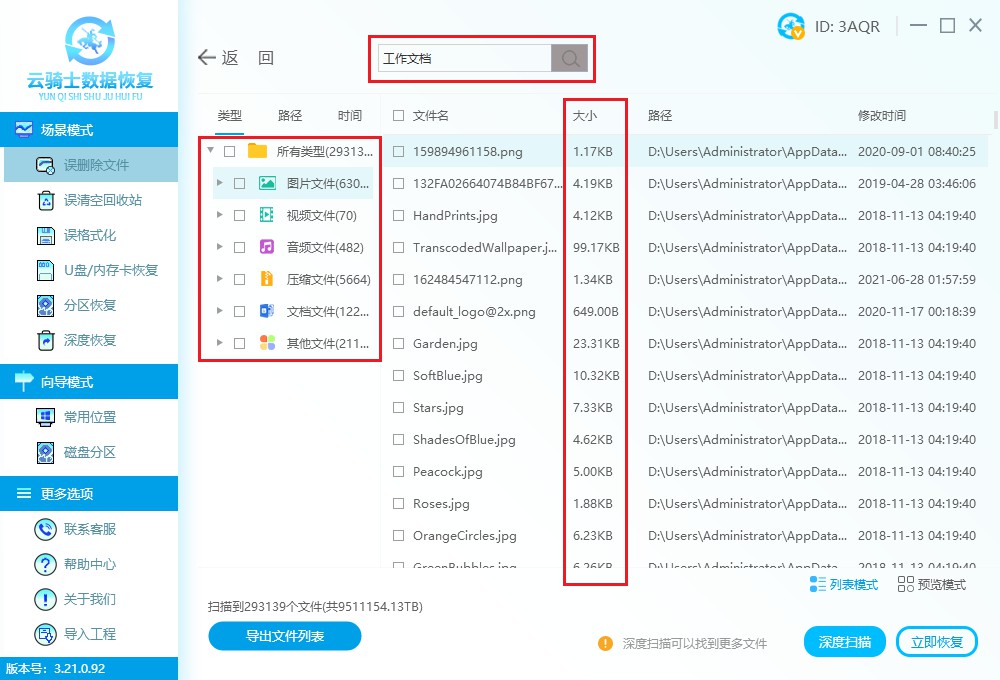This screenshot has height=680, width=1000.
Task: Switch to the 路径 tab
Action: pyautogui.click(x=290, y=116)
